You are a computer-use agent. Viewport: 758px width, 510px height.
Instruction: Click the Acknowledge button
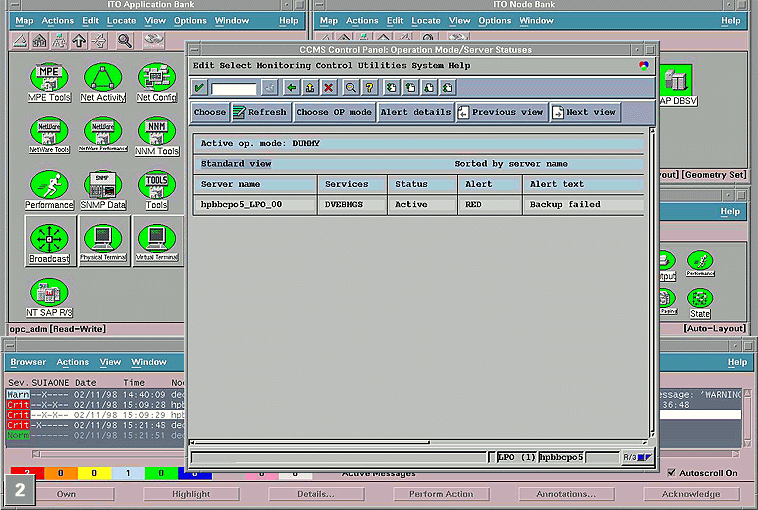(x=690, y=494)
